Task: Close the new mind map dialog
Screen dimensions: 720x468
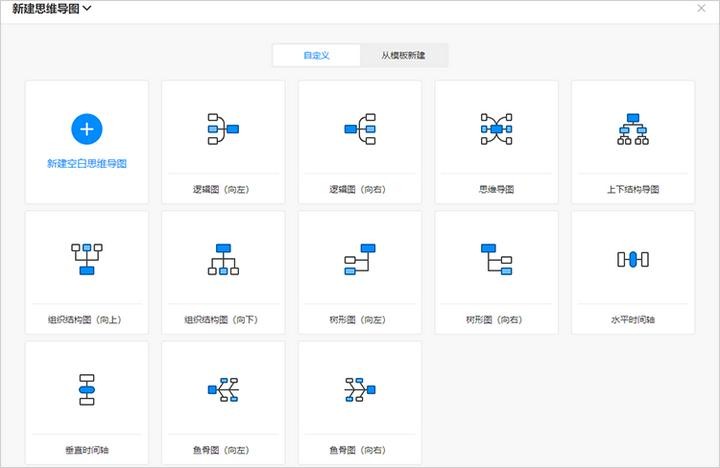Action: tap(701, 8)
